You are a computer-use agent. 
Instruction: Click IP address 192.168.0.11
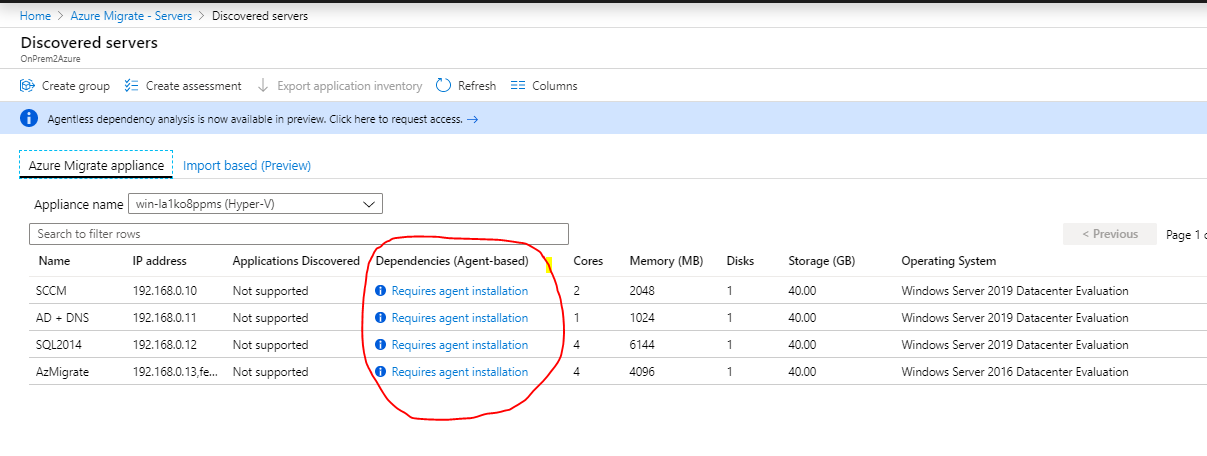166,318
